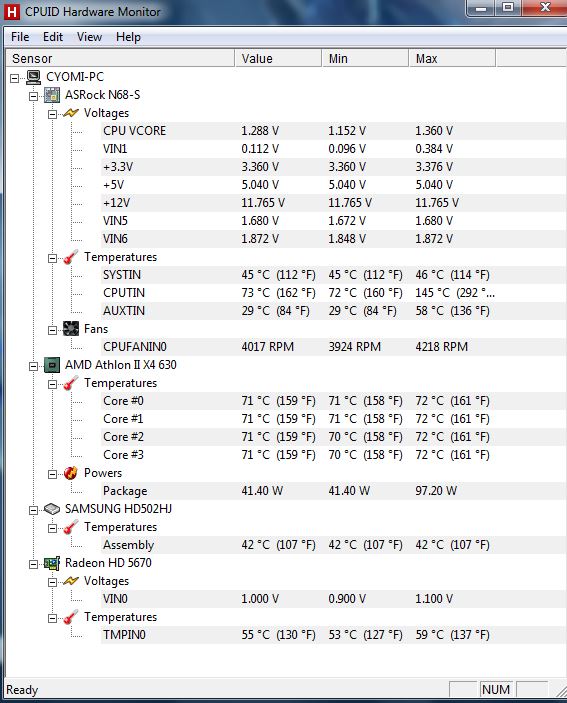Open the View menu

(x=89, y=37)
